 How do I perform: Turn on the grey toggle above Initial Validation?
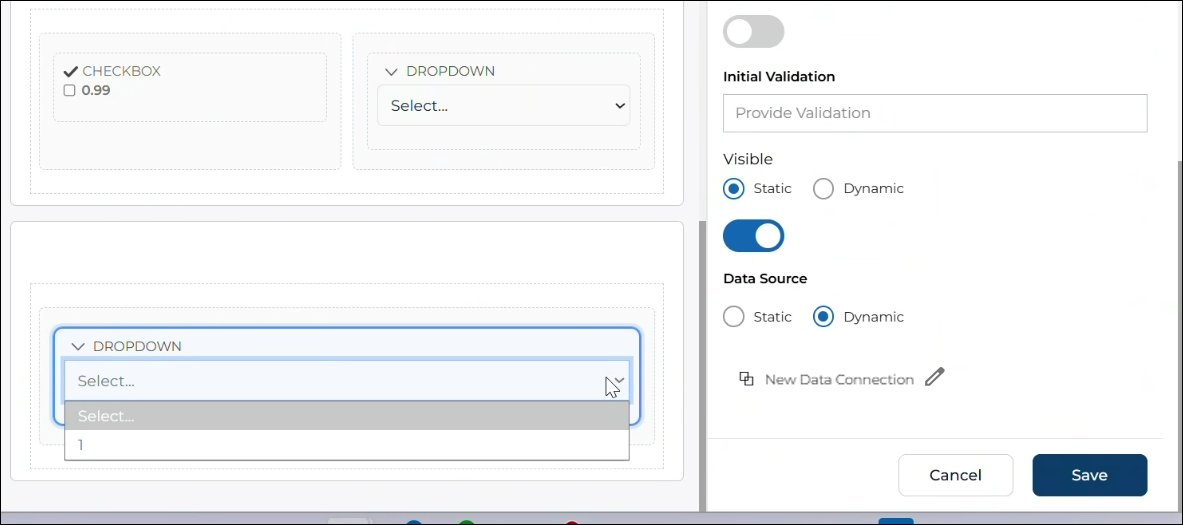click(x=754, y=32)
